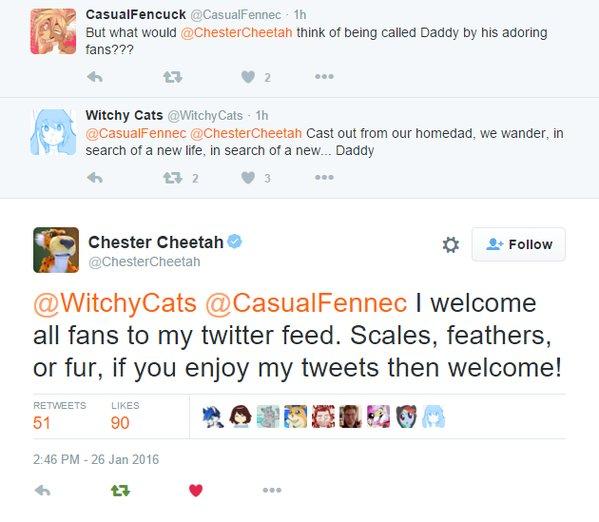The image size is (599, 522).
Task: Retweet Chester Cheetah's main tweet
Action: point(120,490)
